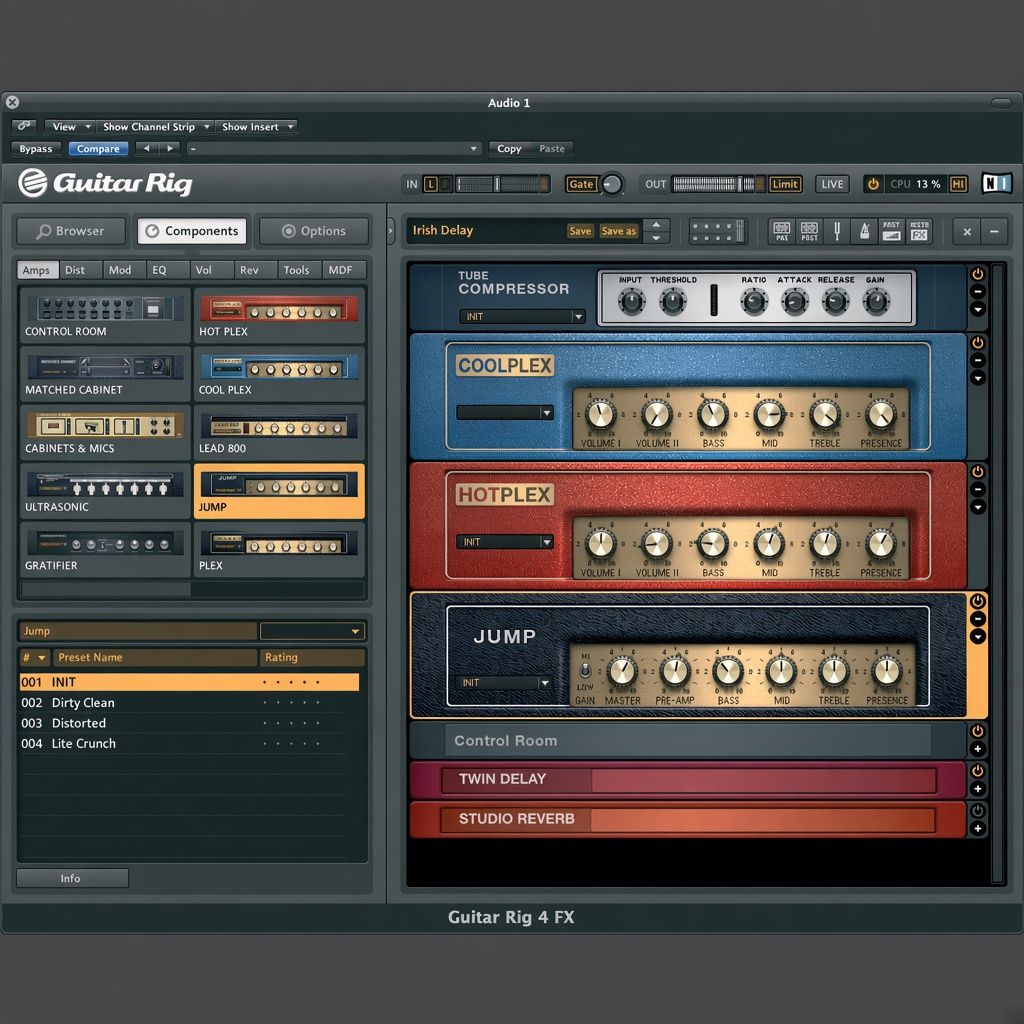Click the Guitar Rig logo
The width and height of the screenshot is (1024, 1024).
pos(105,183)
